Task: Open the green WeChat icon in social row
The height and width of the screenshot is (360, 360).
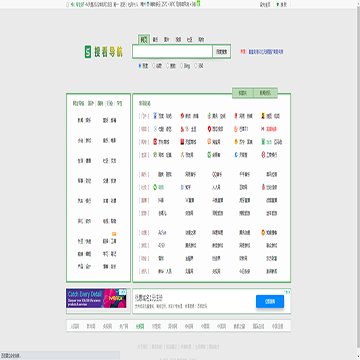Action: point(155,187)
